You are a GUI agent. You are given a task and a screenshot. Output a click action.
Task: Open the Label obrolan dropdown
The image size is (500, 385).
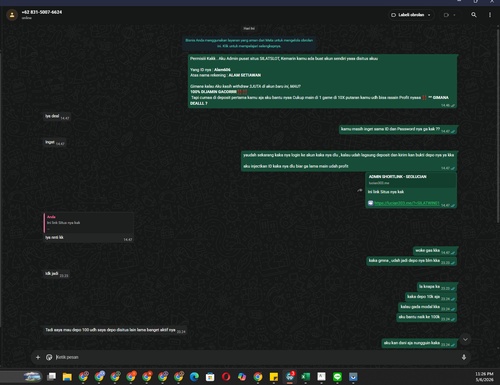pos(411,15)
